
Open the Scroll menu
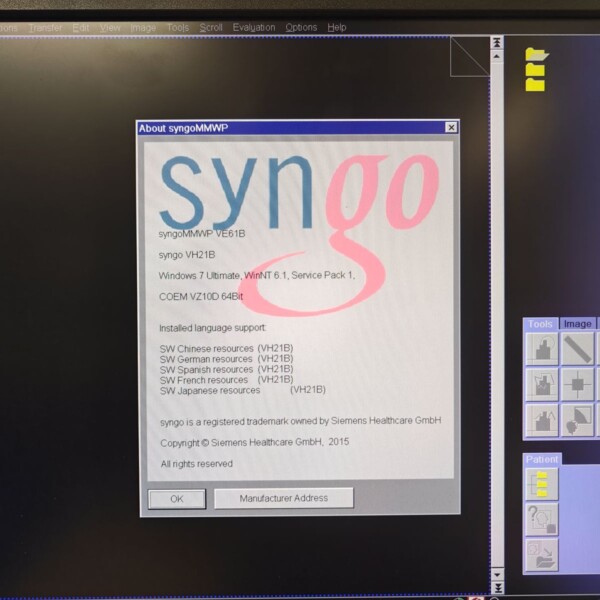pyautogui.click(x=211, y=28)
